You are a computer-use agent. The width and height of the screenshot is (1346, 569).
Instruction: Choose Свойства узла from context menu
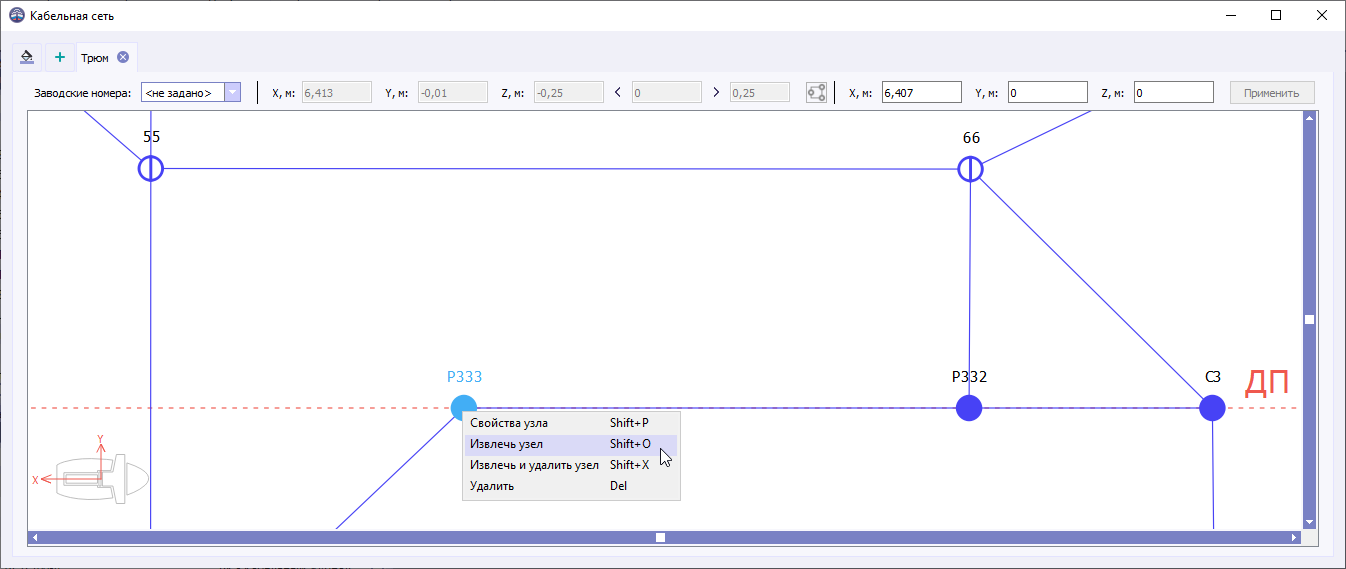(571, 423)
